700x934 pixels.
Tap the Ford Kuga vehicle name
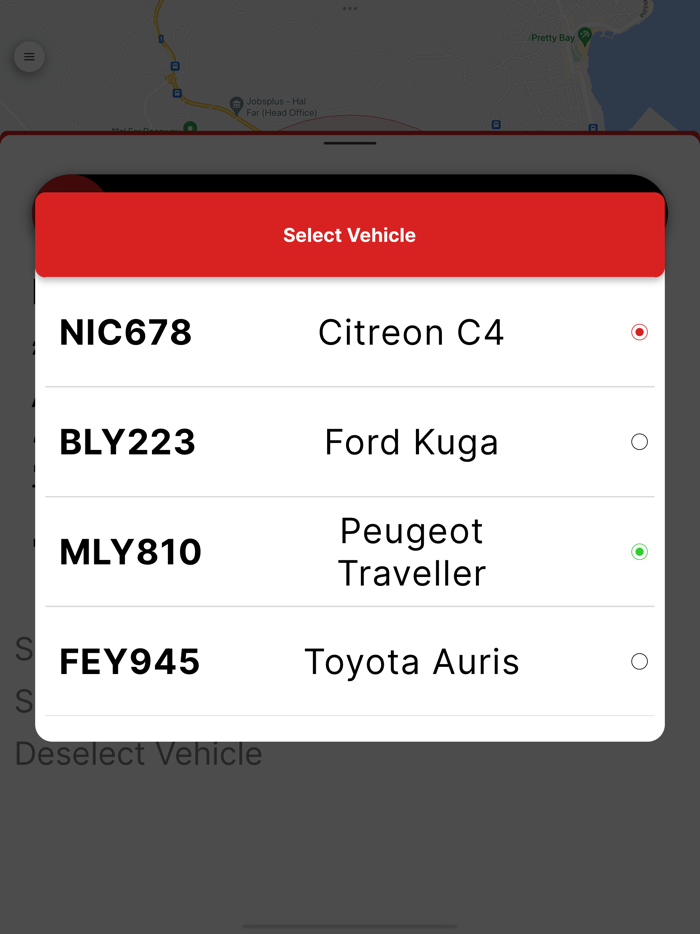coord(411,442)
